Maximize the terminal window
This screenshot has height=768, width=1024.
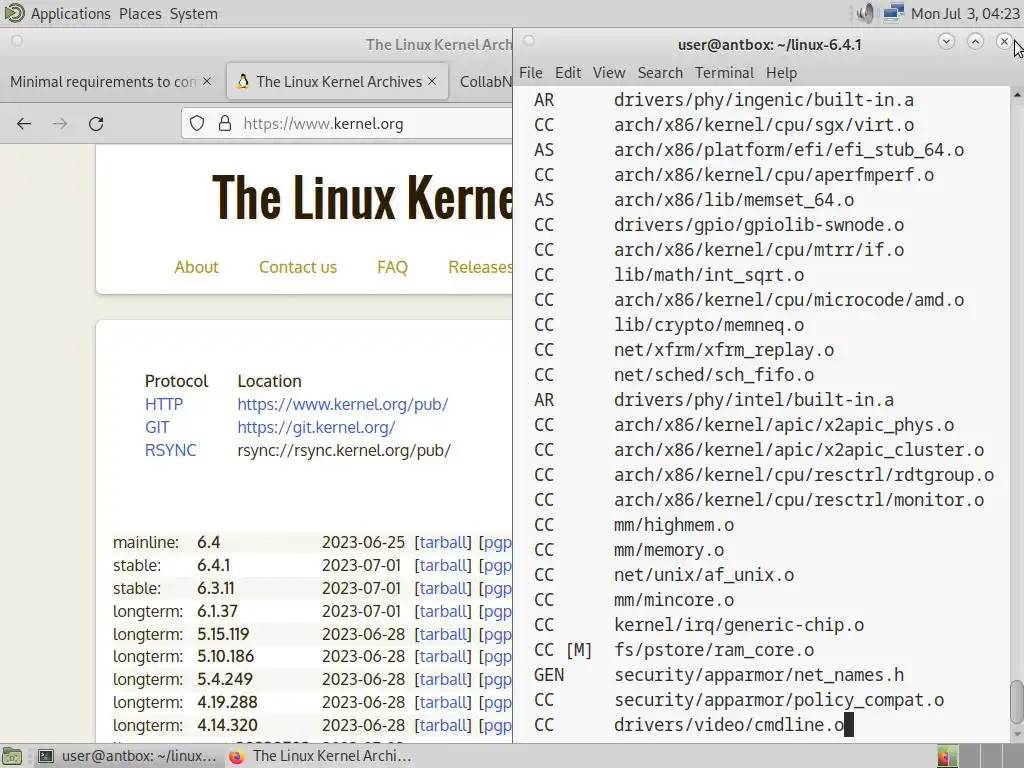[975, 42]
